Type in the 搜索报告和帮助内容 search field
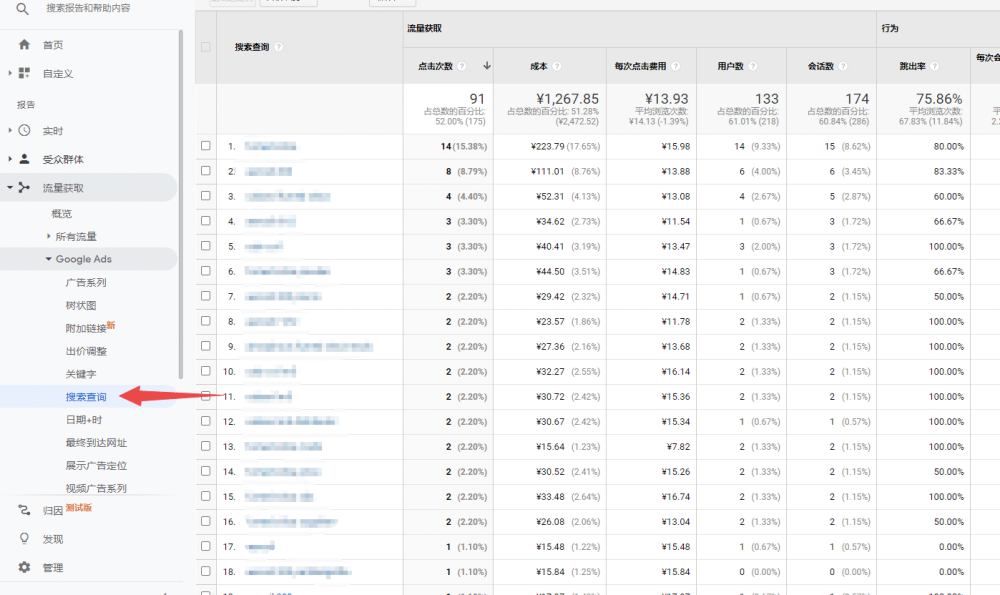Screen dimensions: 1000x595 click(100, 9)
